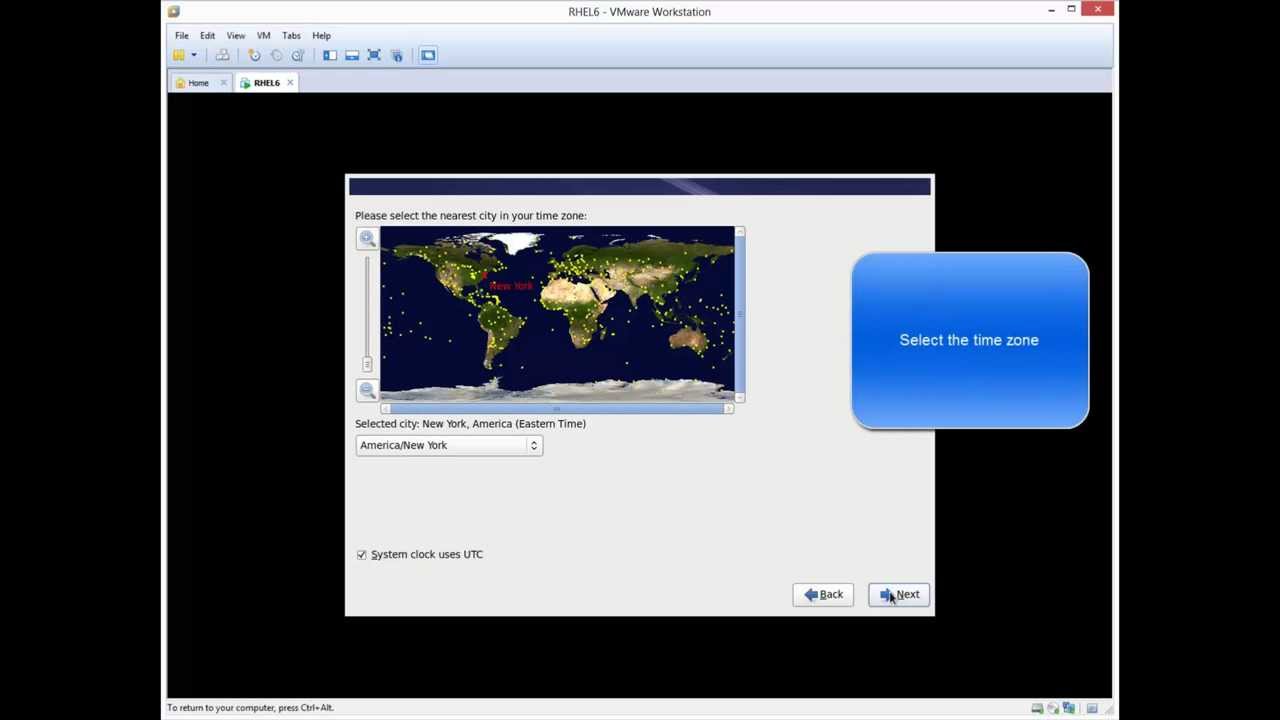Revert the VM to its snapshot
Screen dimensions: 1280x720
click(x=276, y=55)
